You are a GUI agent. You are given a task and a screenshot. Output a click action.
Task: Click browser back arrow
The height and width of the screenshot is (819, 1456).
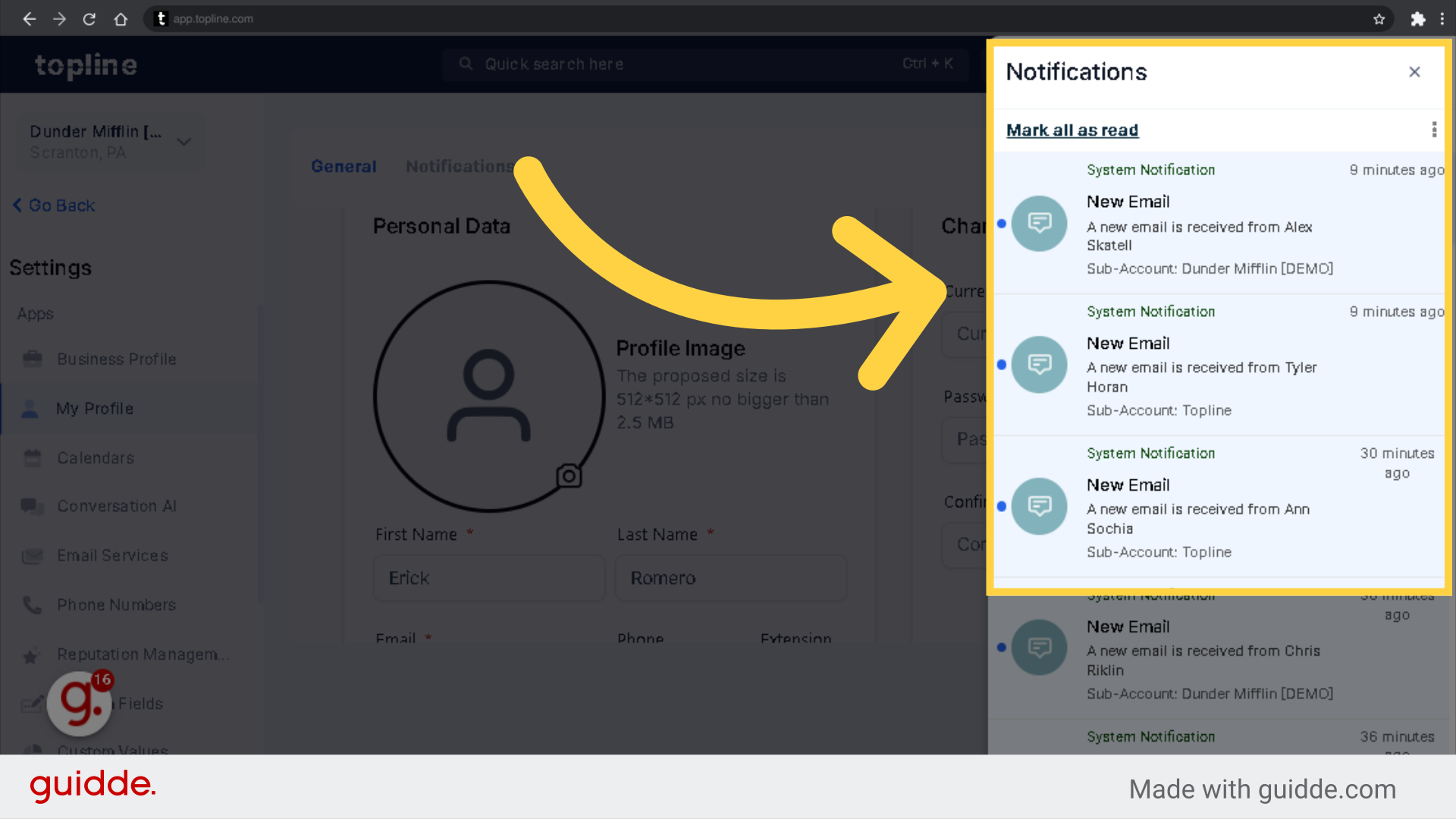pyautogui.click(x=30, y=19)
